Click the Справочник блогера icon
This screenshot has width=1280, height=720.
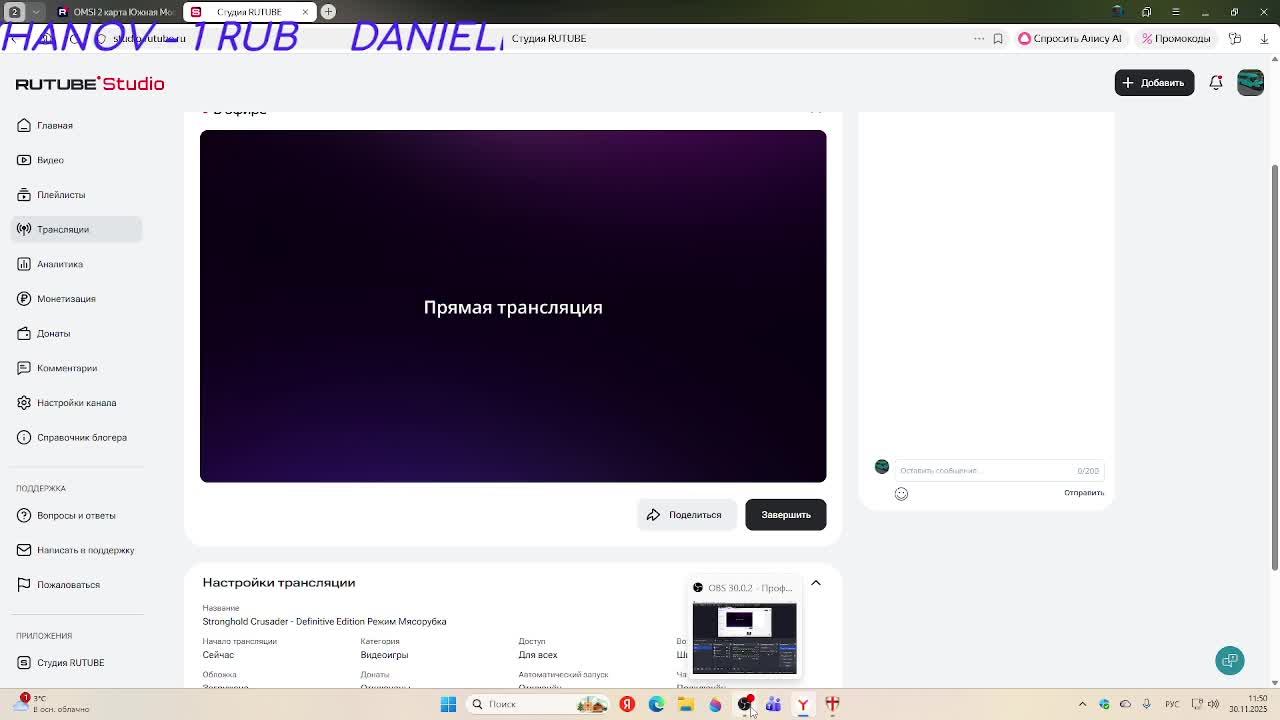click(x=23, y=437)
